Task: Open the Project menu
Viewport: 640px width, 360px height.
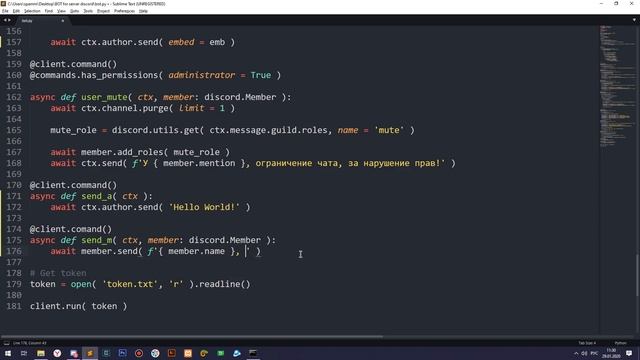Action: coord(103,11)
